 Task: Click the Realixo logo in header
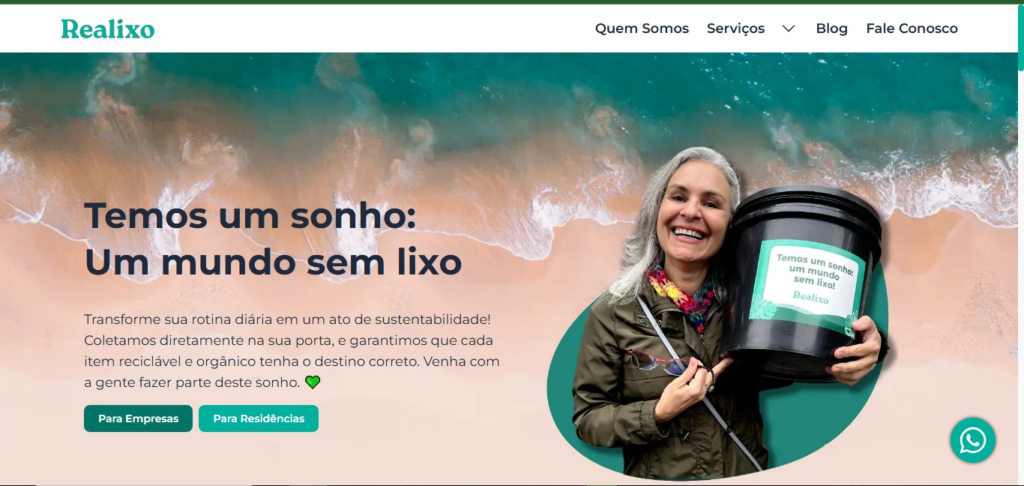tap(108, 29)
